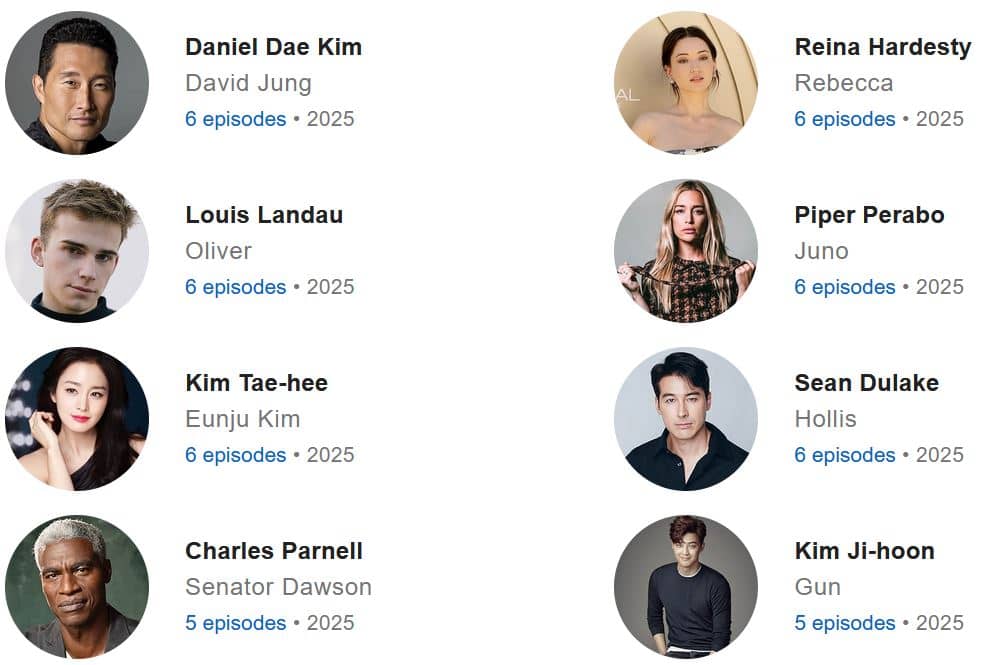Open the photo beside the name Kim Ji-hoon
Image resolution: width=985 pixels, height=665 pixels.
686,587
